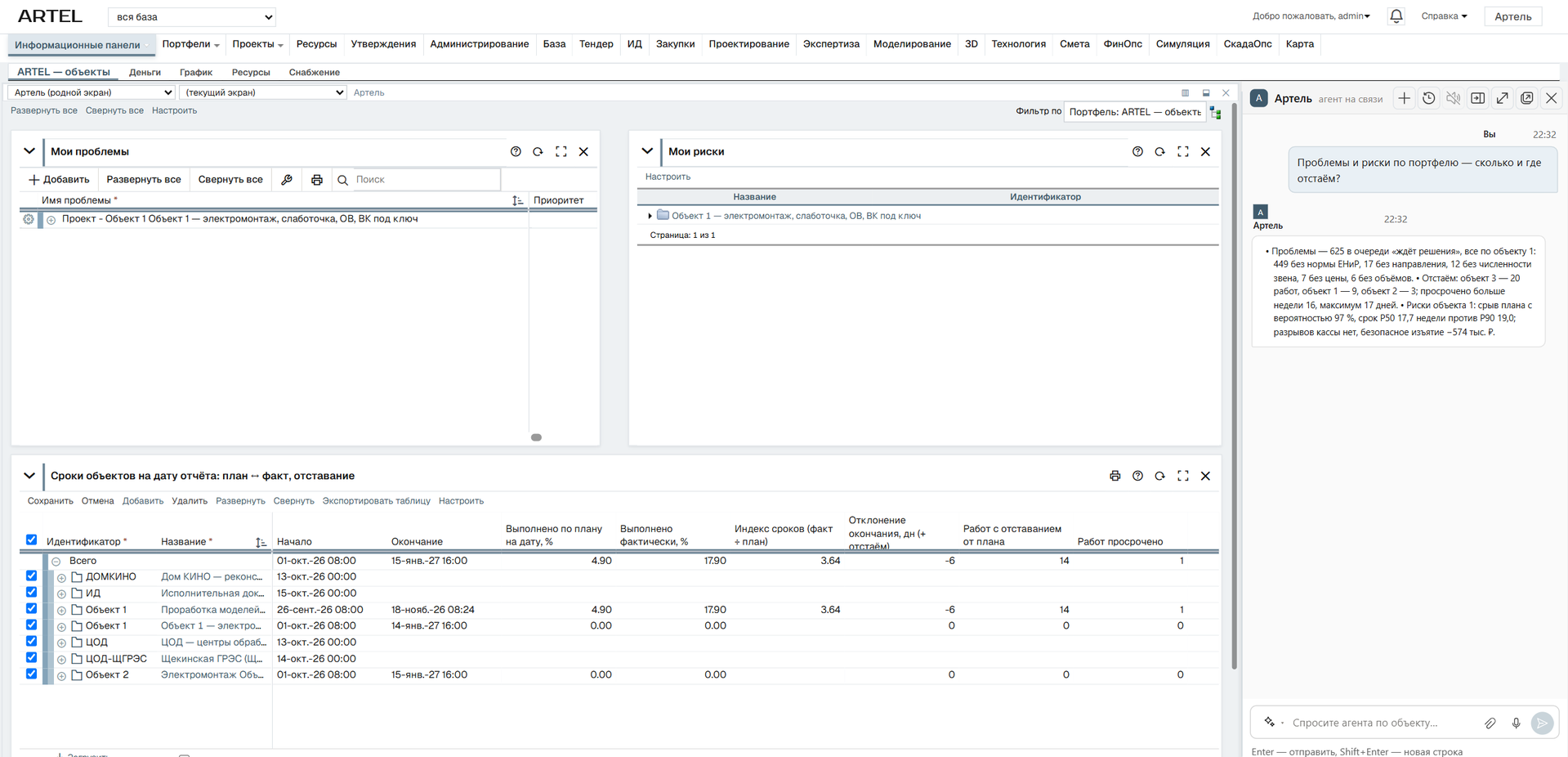Image resolution: width=1568 pixels, height=757 pixels.
Task: Toggle the muted speaker icon in chat
Action: [x=1453, y=98]
